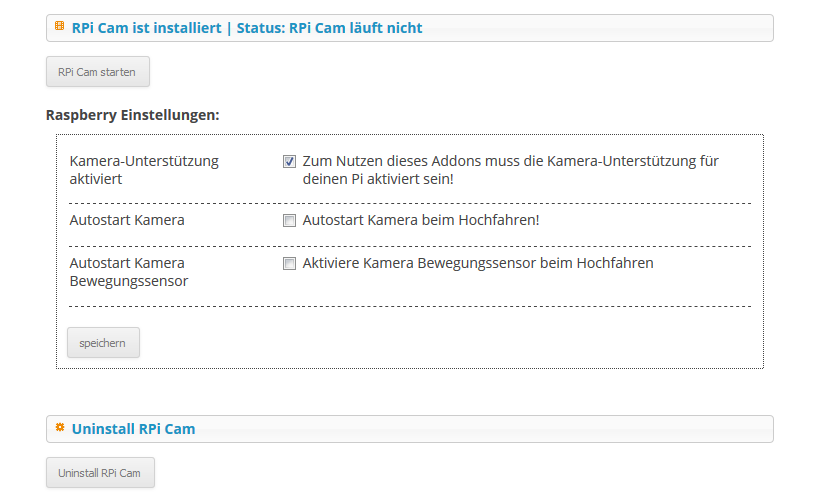
Task: Select the Raspberry Einstellungen heading text
Action: coord(133,115)
